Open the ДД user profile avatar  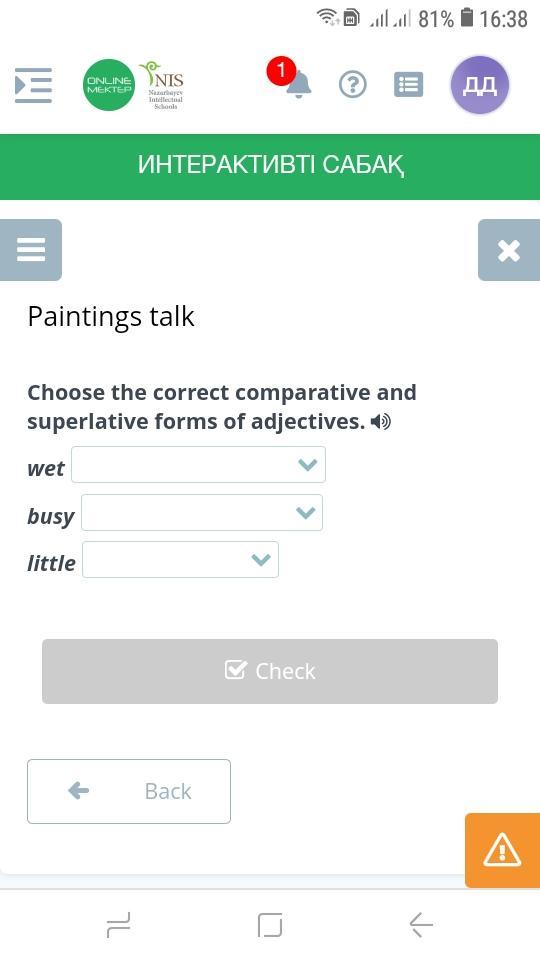click(x=479, y=85)
